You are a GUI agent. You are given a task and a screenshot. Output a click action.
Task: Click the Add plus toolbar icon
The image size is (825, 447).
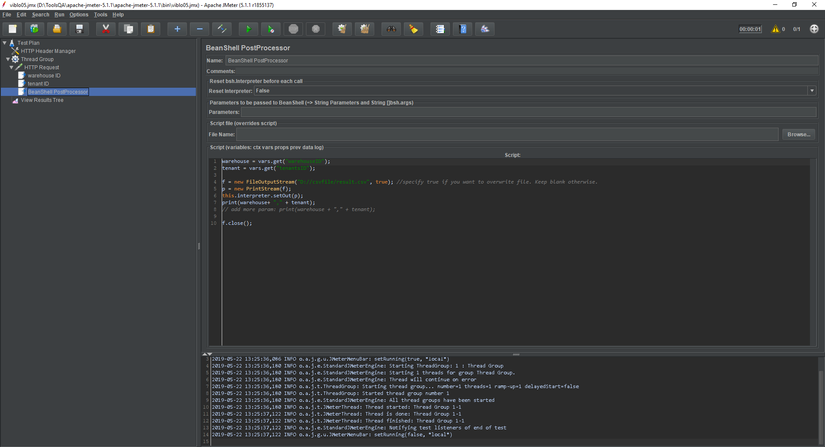click(x=177, y=29)
